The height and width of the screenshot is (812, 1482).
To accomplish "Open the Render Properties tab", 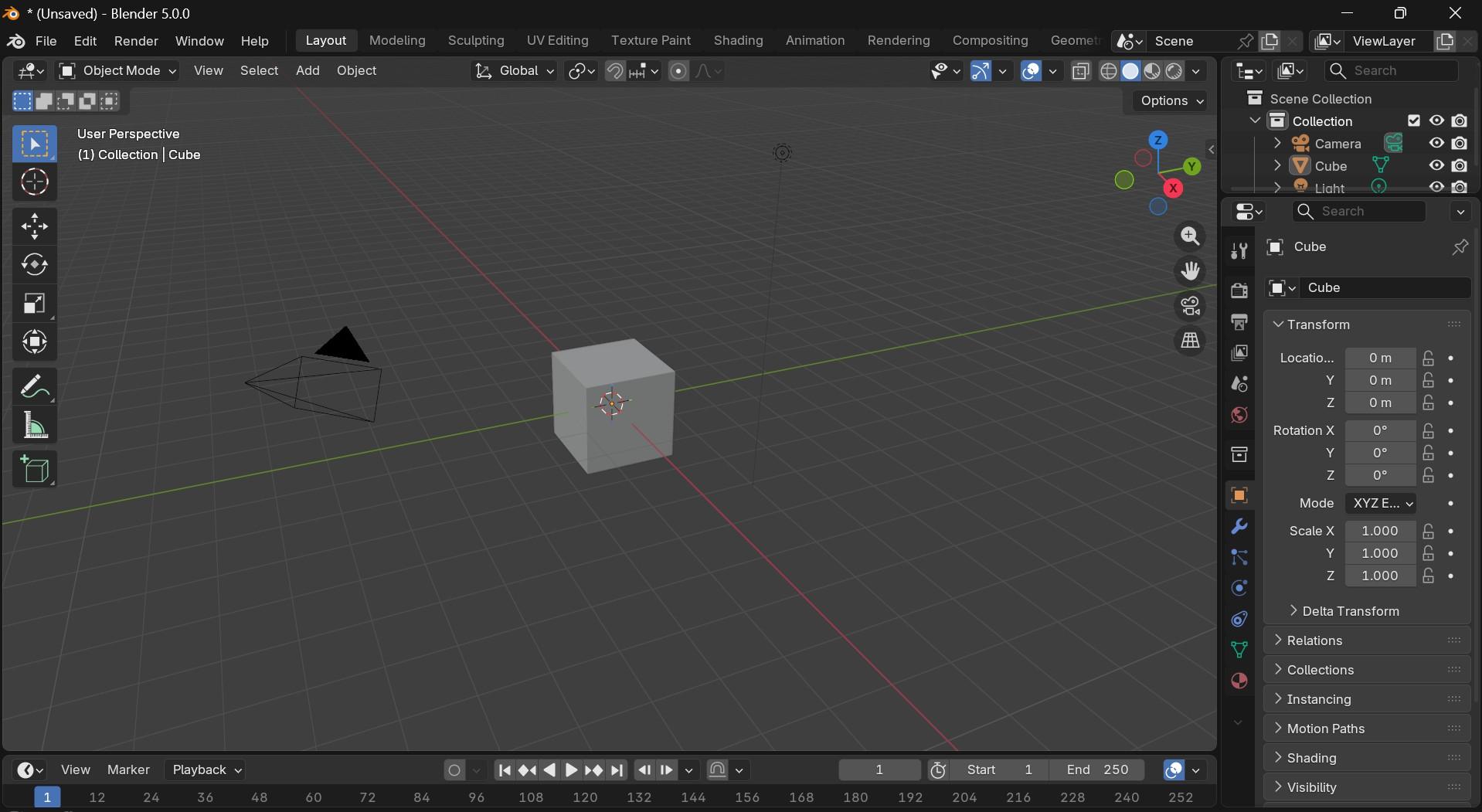I will coord(1239,291).
